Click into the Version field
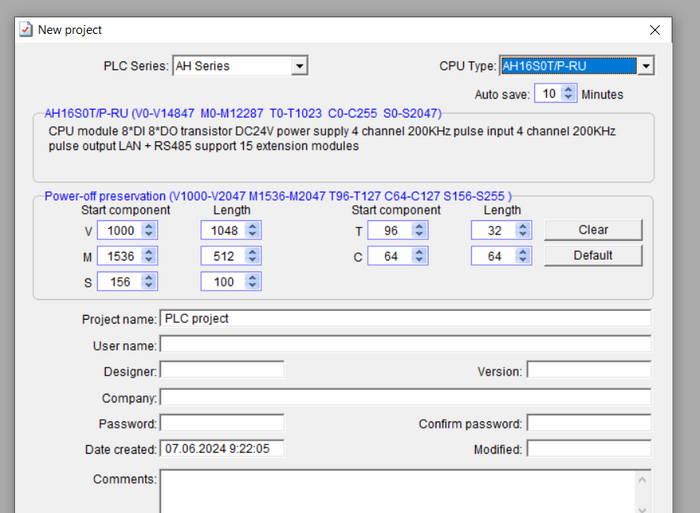Image resolution: width=700 pixels, height=513 pixels. tap(588, 371)
